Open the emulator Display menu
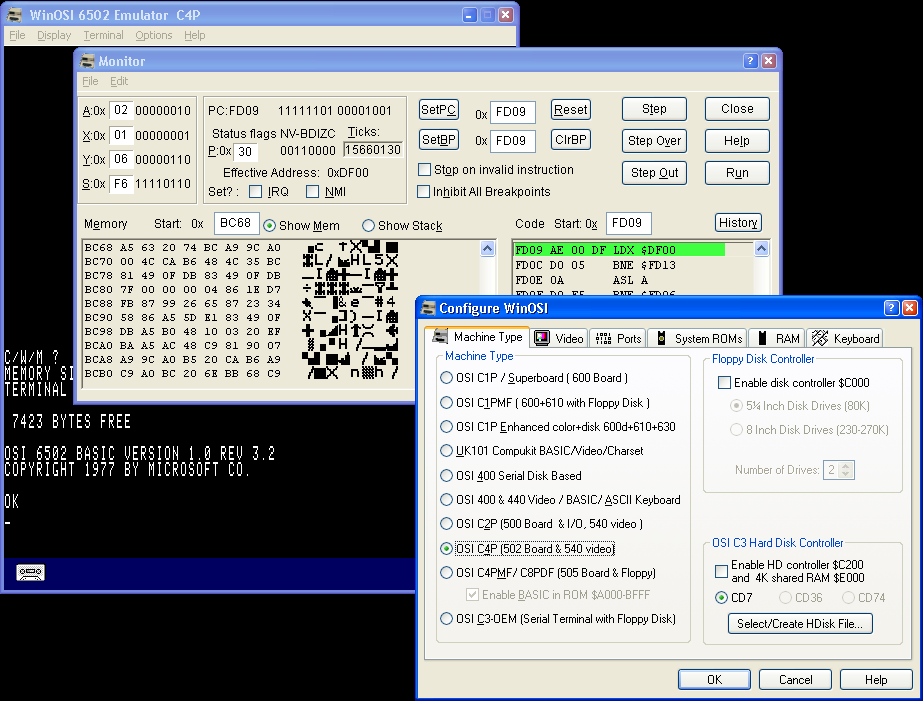The width and height of the screenshot is (923, 701). [x=54, y=35]
